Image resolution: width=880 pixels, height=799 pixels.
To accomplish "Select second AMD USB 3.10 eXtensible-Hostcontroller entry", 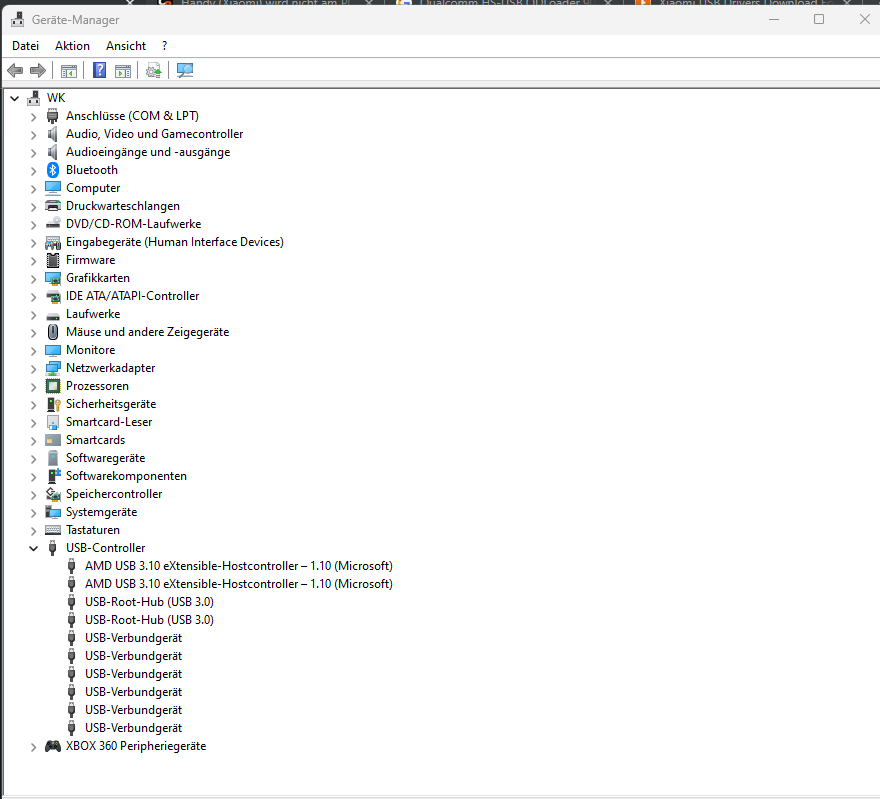I will pyautogui.click(x=239, y=584).
